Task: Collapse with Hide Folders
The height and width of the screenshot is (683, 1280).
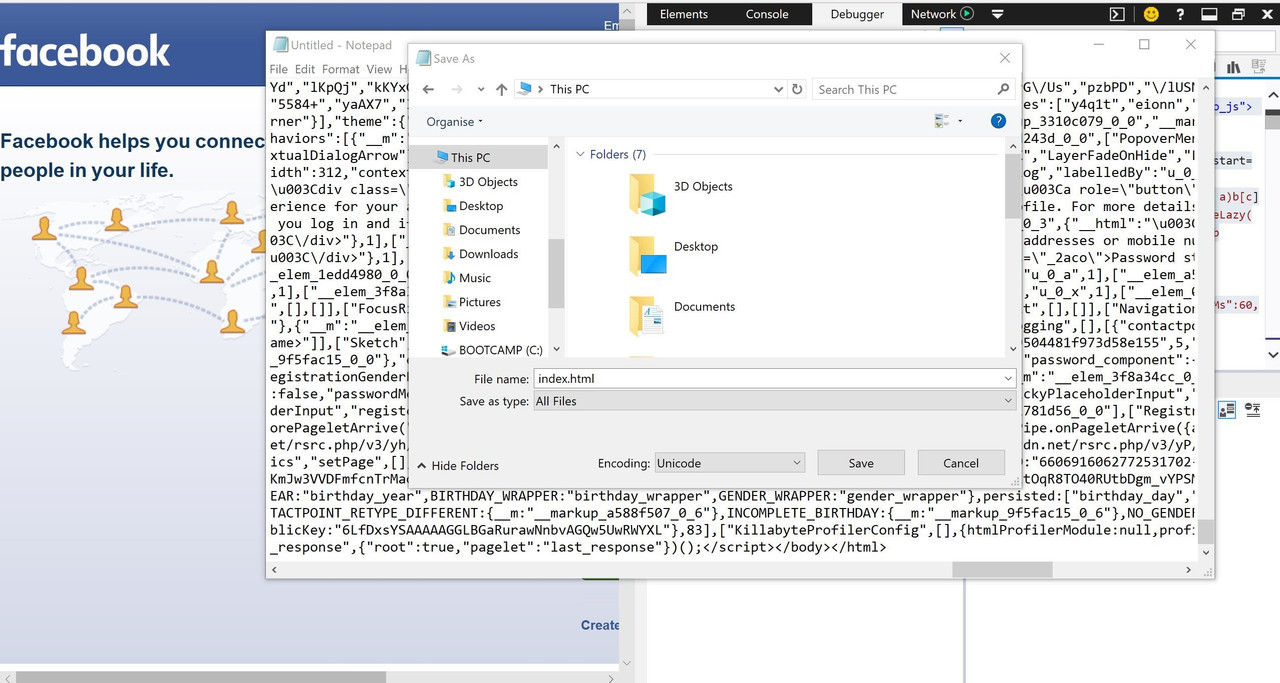Action: coord(458,466)
